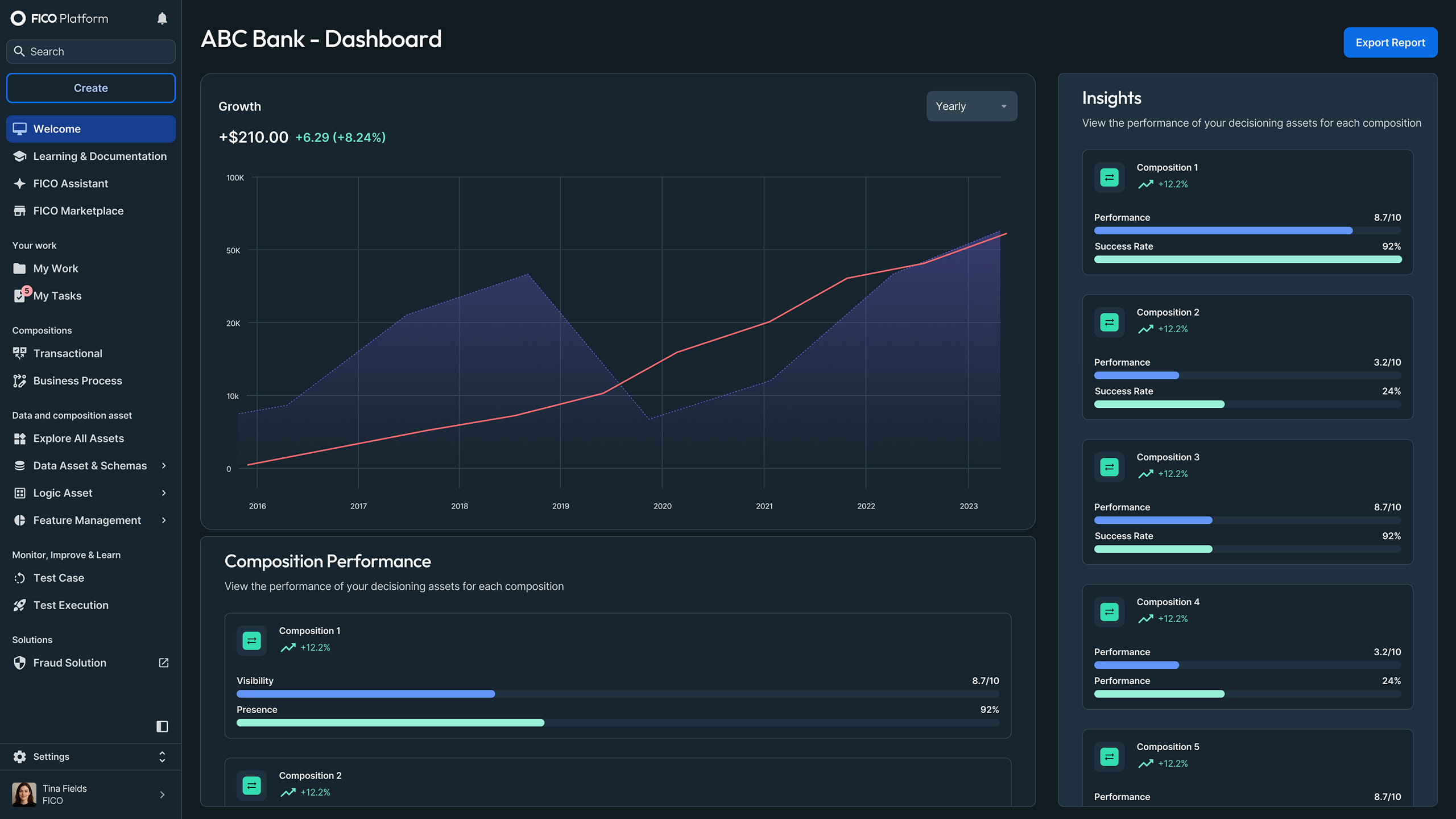Open Business Process link
The image size is (1456, 819).
click(91, 381)
